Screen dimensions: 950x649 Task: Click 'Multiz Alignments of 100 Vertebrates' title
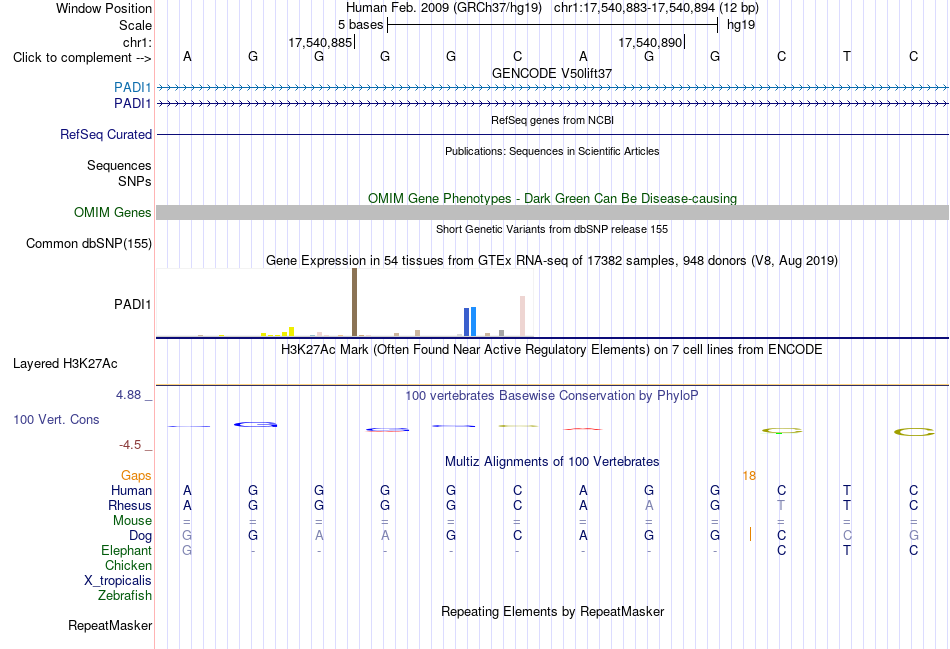pyautogui.click(x=552, y=462)
